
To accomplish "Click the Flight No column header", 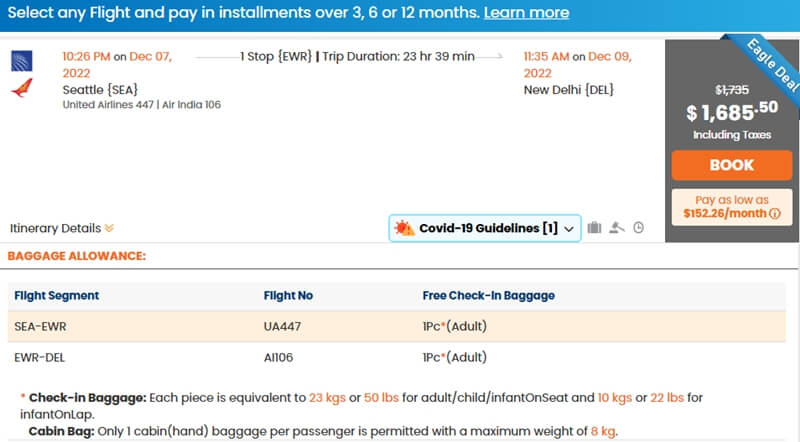I will (288, 296).
